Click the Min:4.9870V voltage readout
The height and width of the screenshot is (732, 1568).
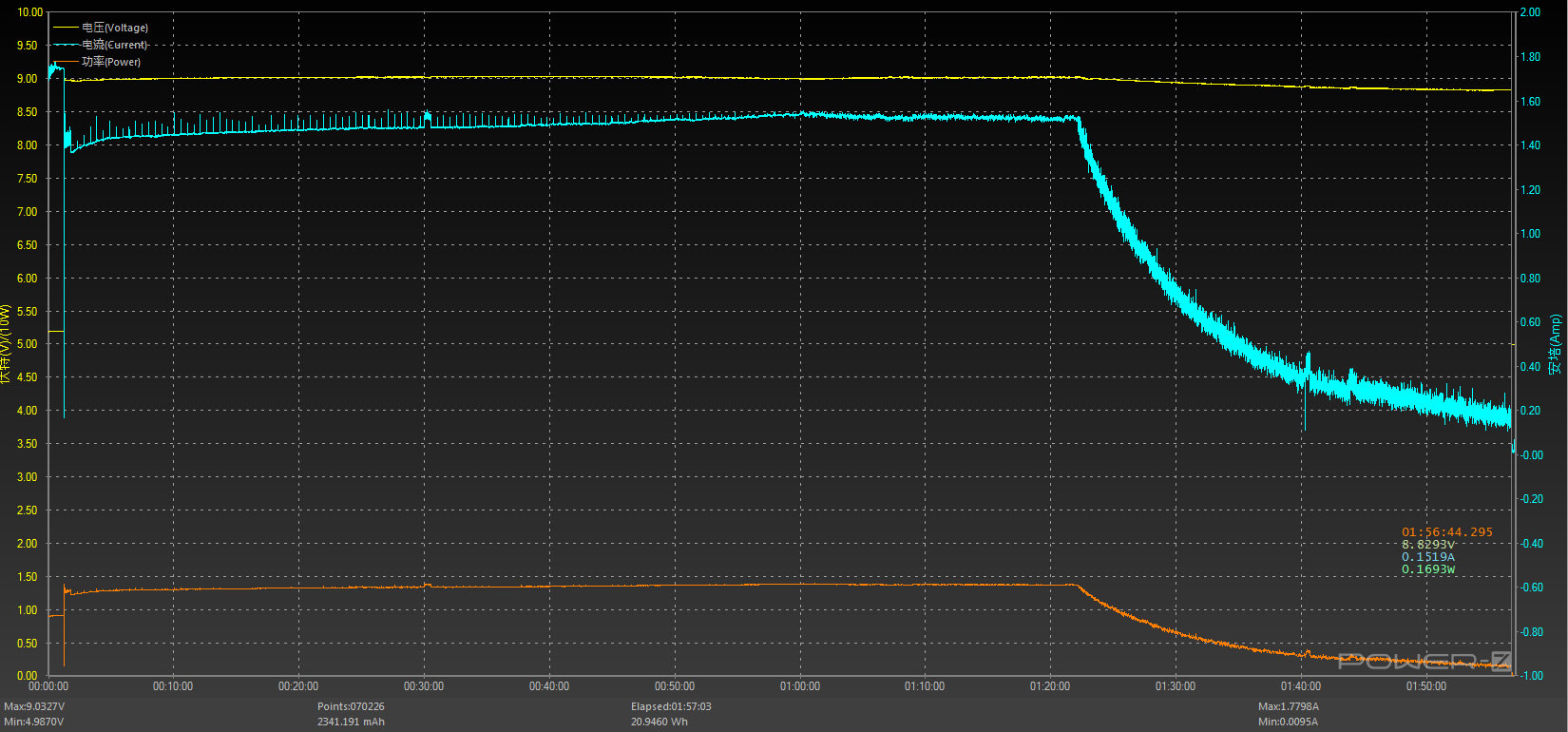(x=33, y=722)
